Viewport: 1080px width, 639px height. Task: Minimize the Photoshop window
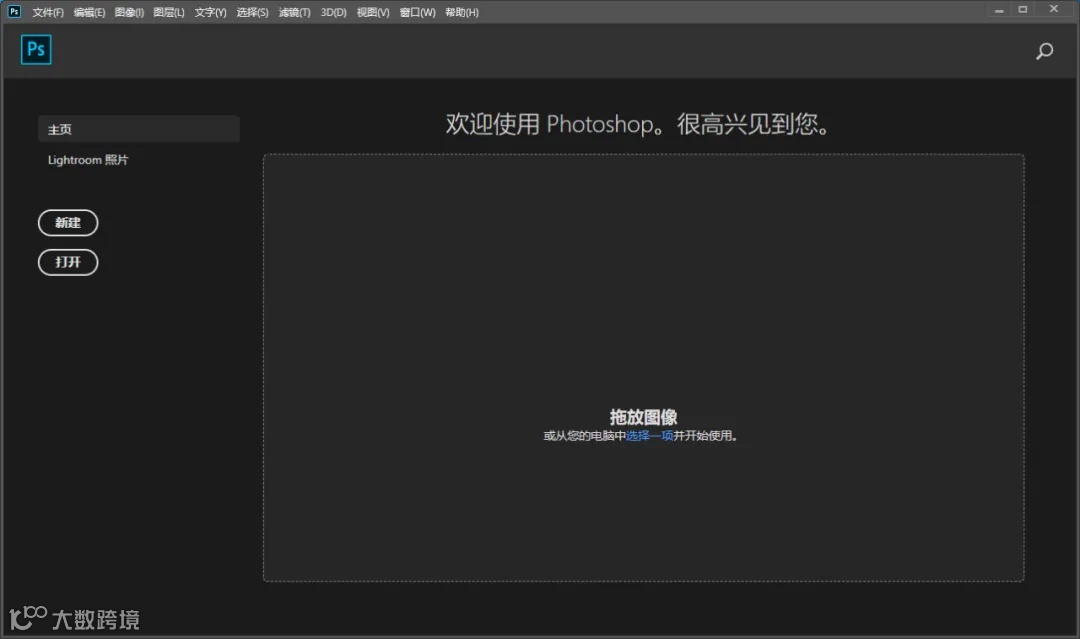click(x=999, y=10)
